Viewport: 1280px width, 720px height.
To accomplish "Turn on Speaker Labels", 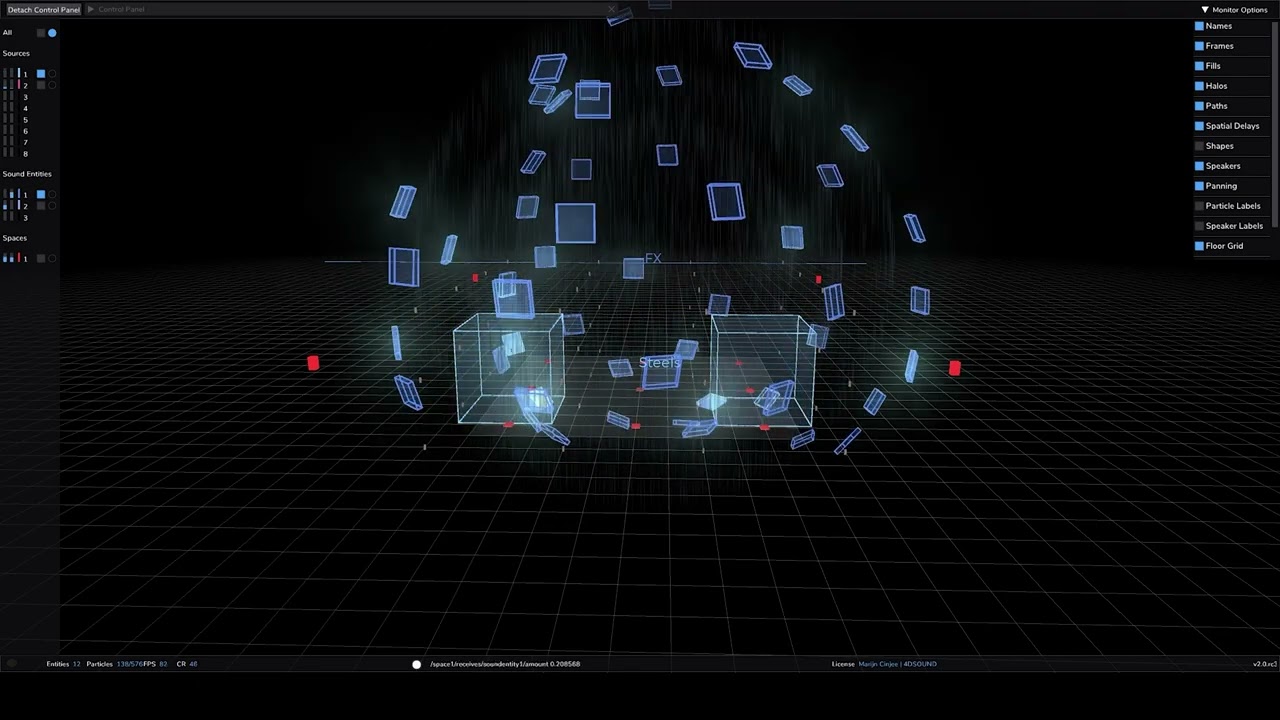I will (x=1200, y=226).
